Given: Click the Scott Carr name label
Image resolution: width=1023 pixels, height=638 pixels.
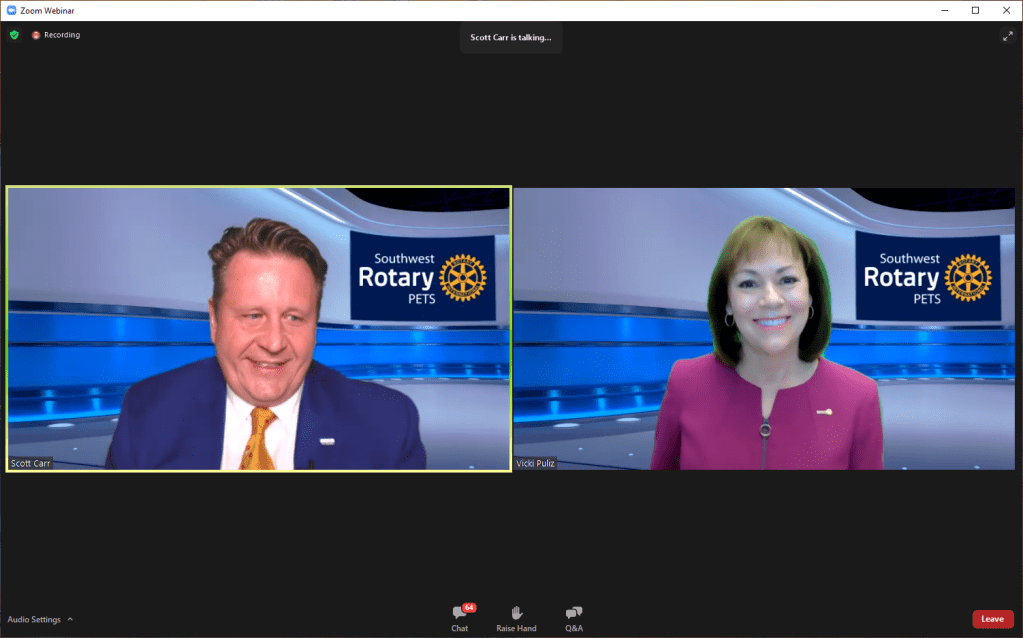Looking at the screenshot, I should point(29,464).
